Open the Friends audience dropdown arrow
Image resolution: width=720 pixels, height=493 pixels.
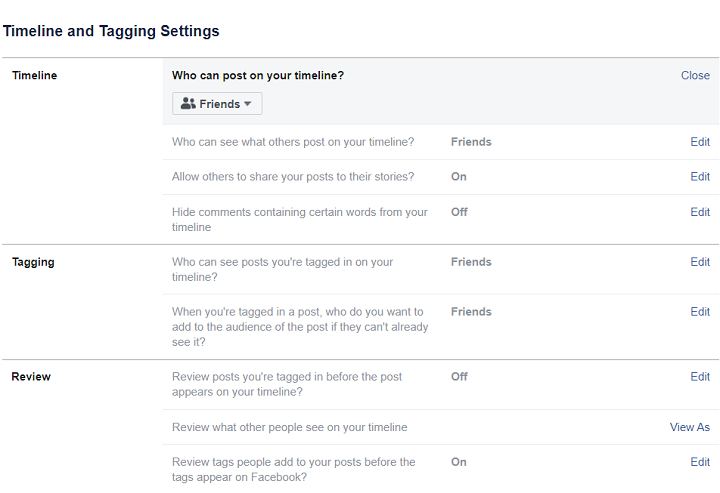point(248,104)
